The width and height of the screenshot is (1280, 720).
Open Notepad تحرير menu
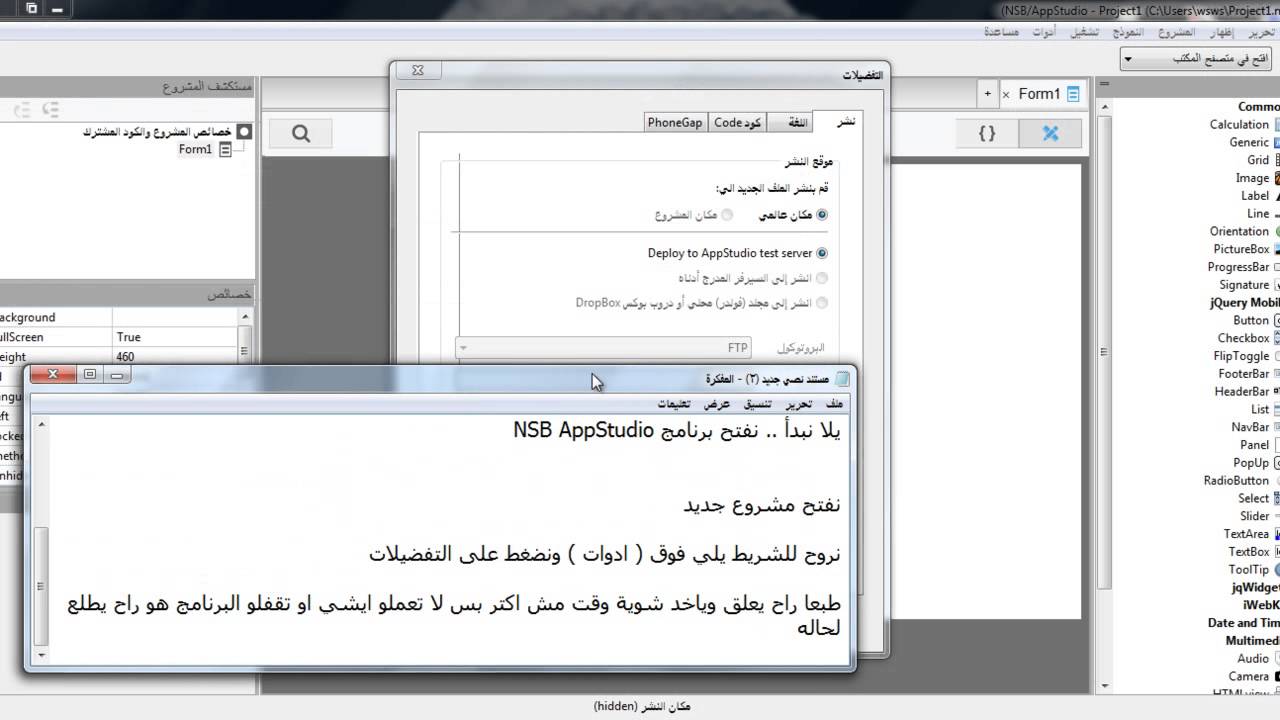click(x=797, y=404)
